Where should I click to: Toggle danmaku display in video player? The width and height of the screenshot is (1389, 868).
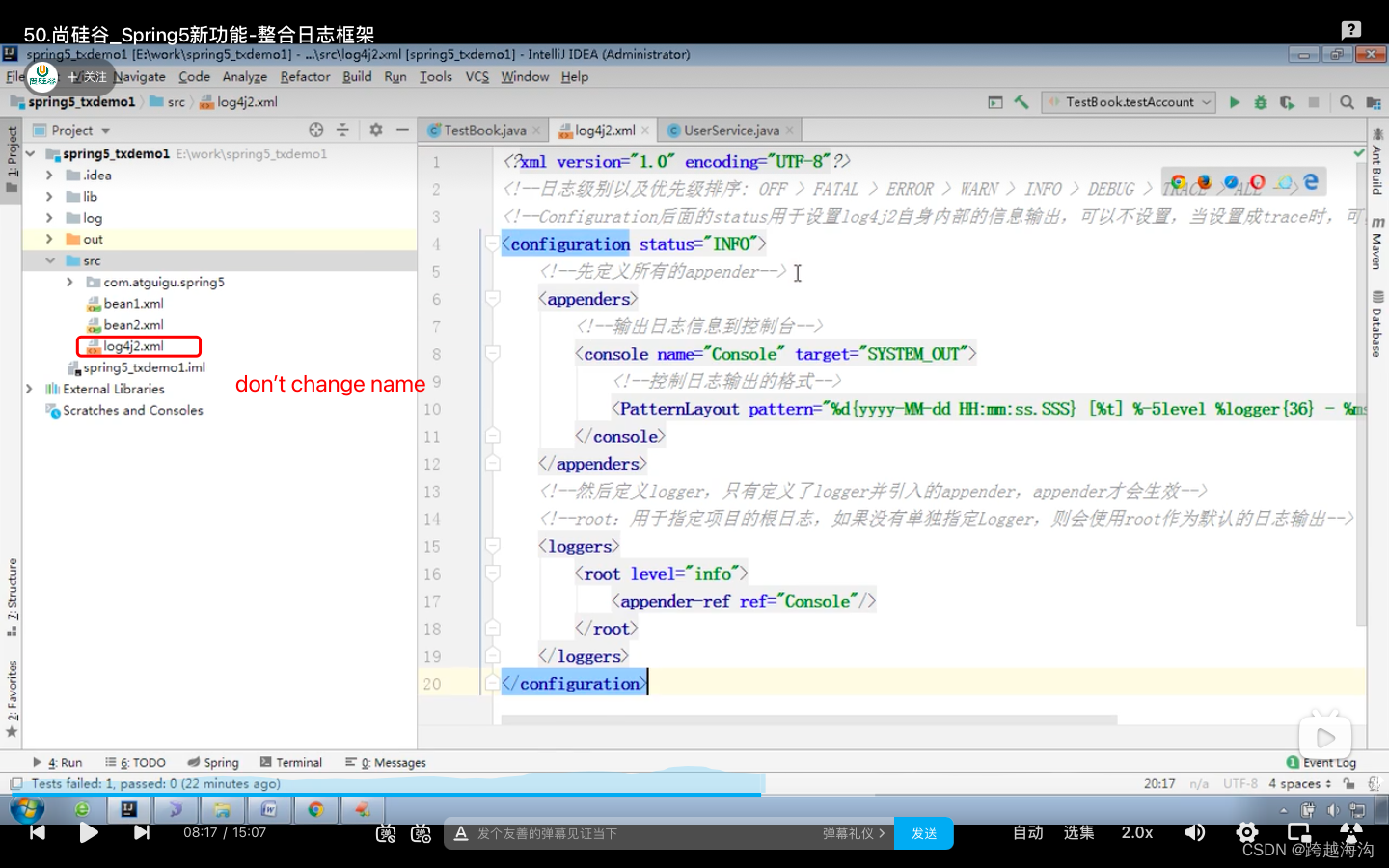pos(386,833)
